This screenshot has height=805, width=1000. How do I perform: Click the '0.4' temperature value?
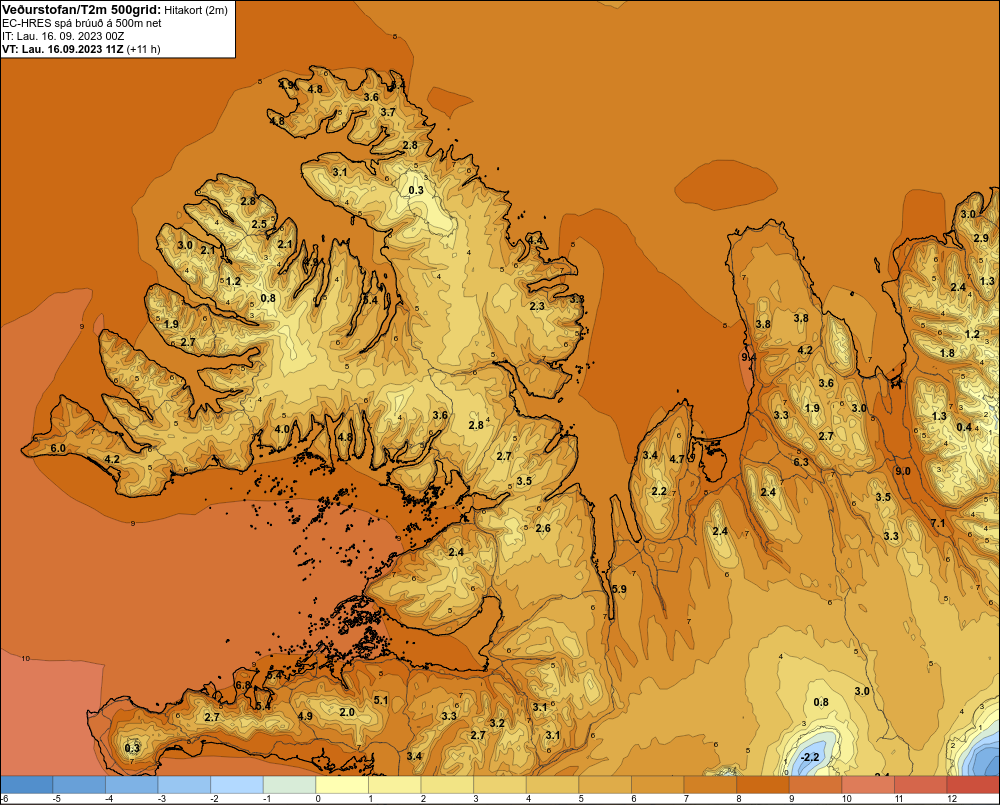[x=964, y=427]
